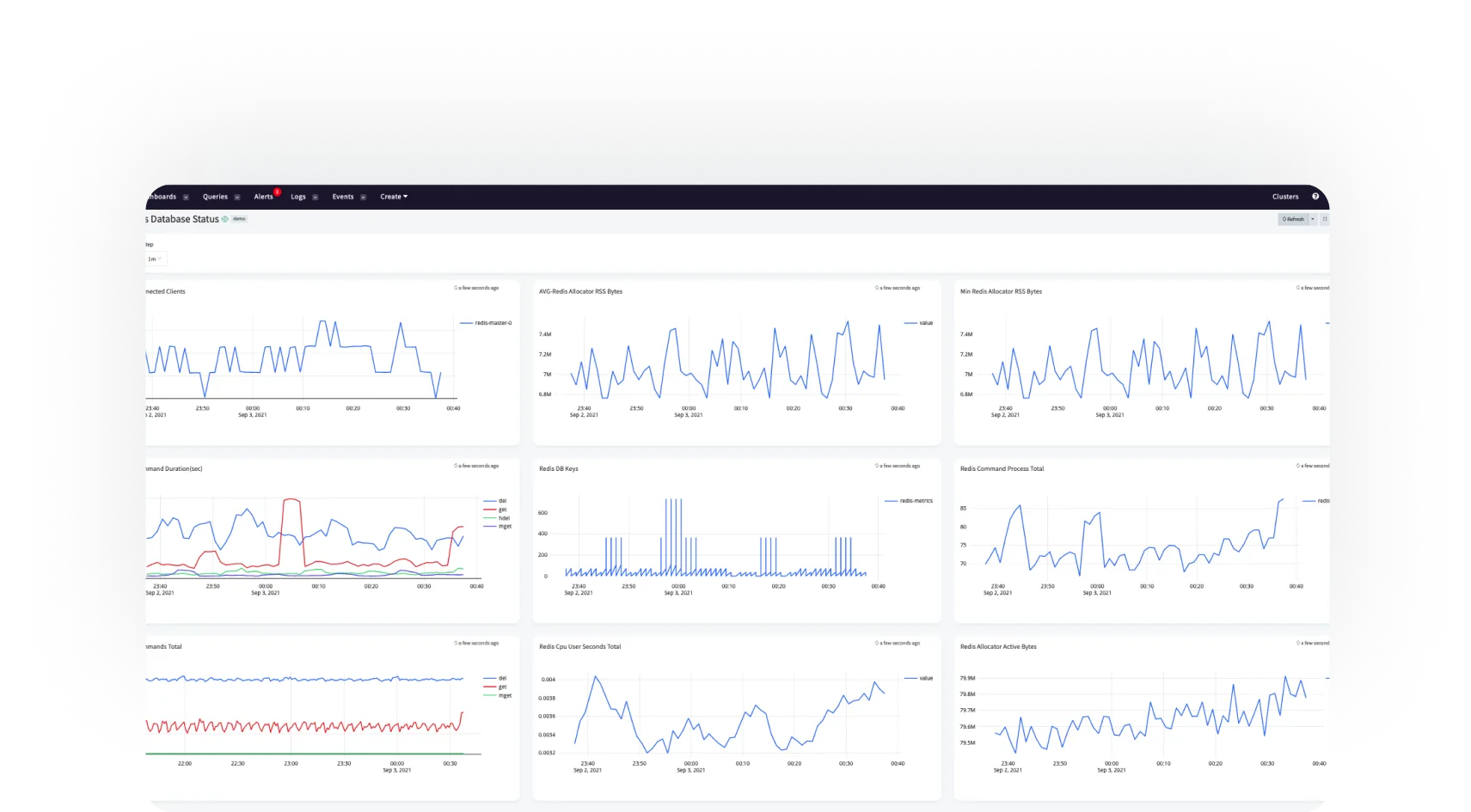Open the step 1m dropdown
This screenshot has width=1471, height=812.
coord(156,259)
